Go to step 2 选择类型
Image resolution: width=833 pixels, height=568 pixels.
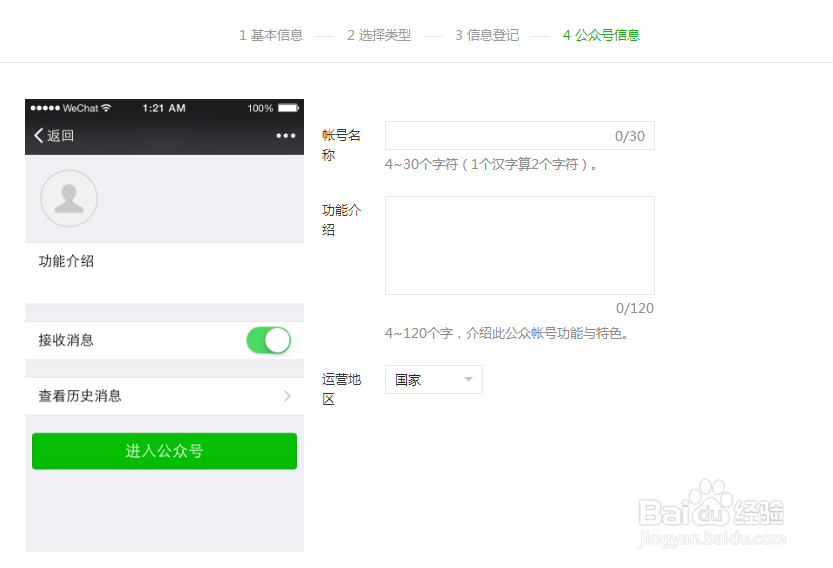point(379,35)
